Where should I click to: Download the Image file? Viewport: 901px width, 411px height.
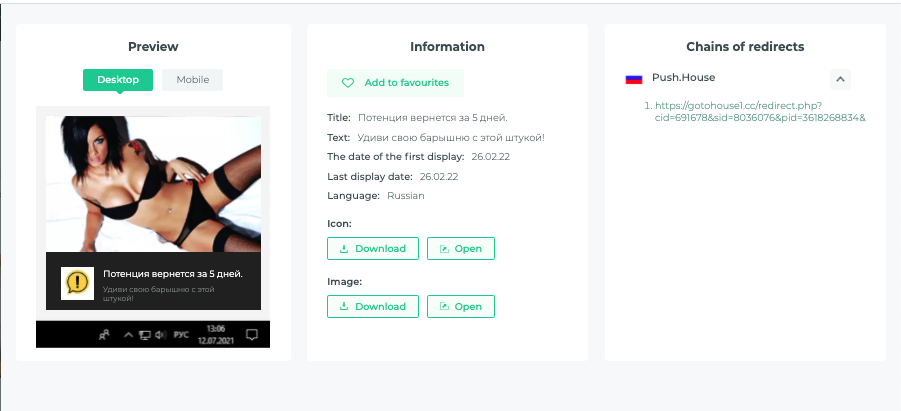[x=373, y=306]
